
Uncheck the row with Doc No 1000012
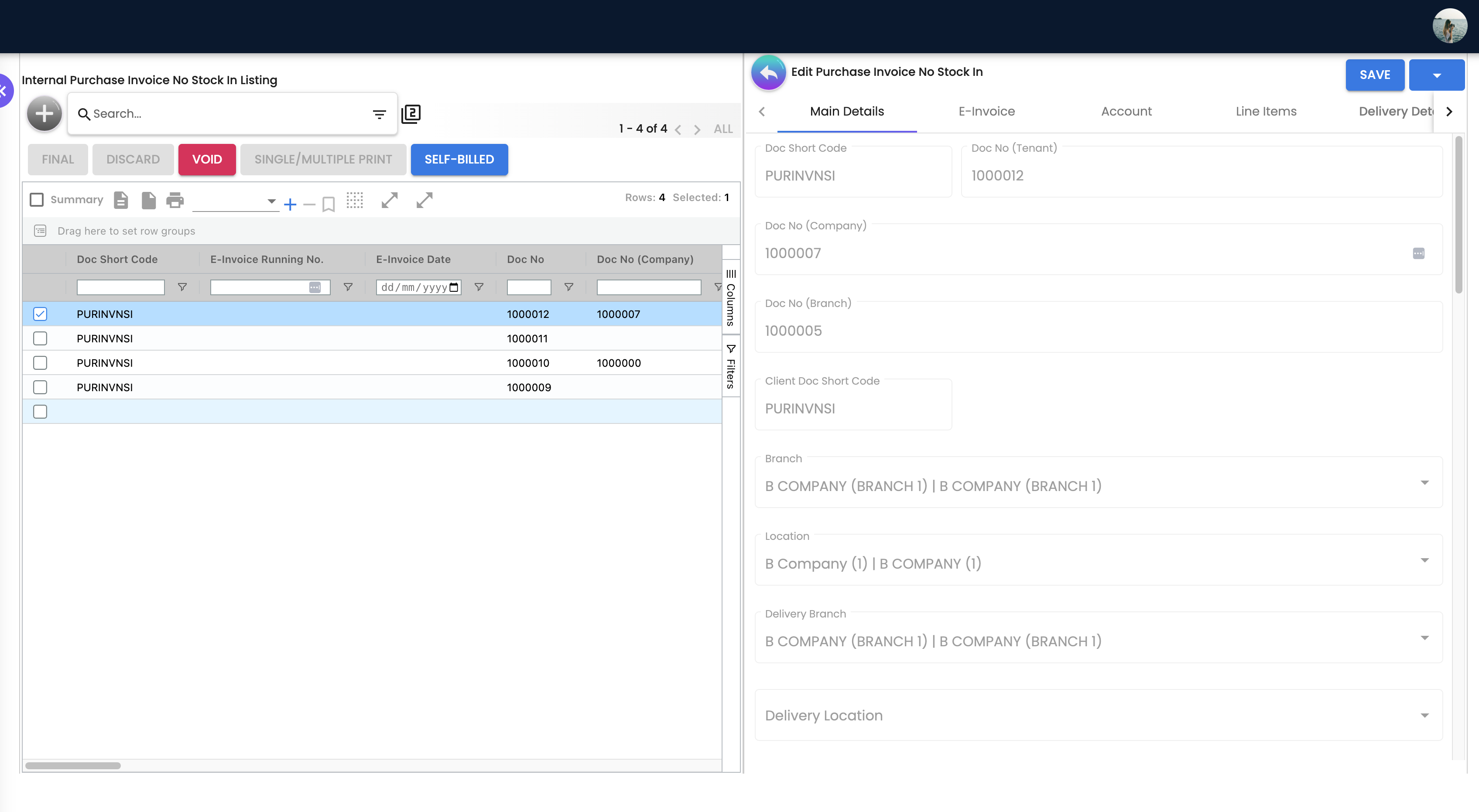coord(40,314)
